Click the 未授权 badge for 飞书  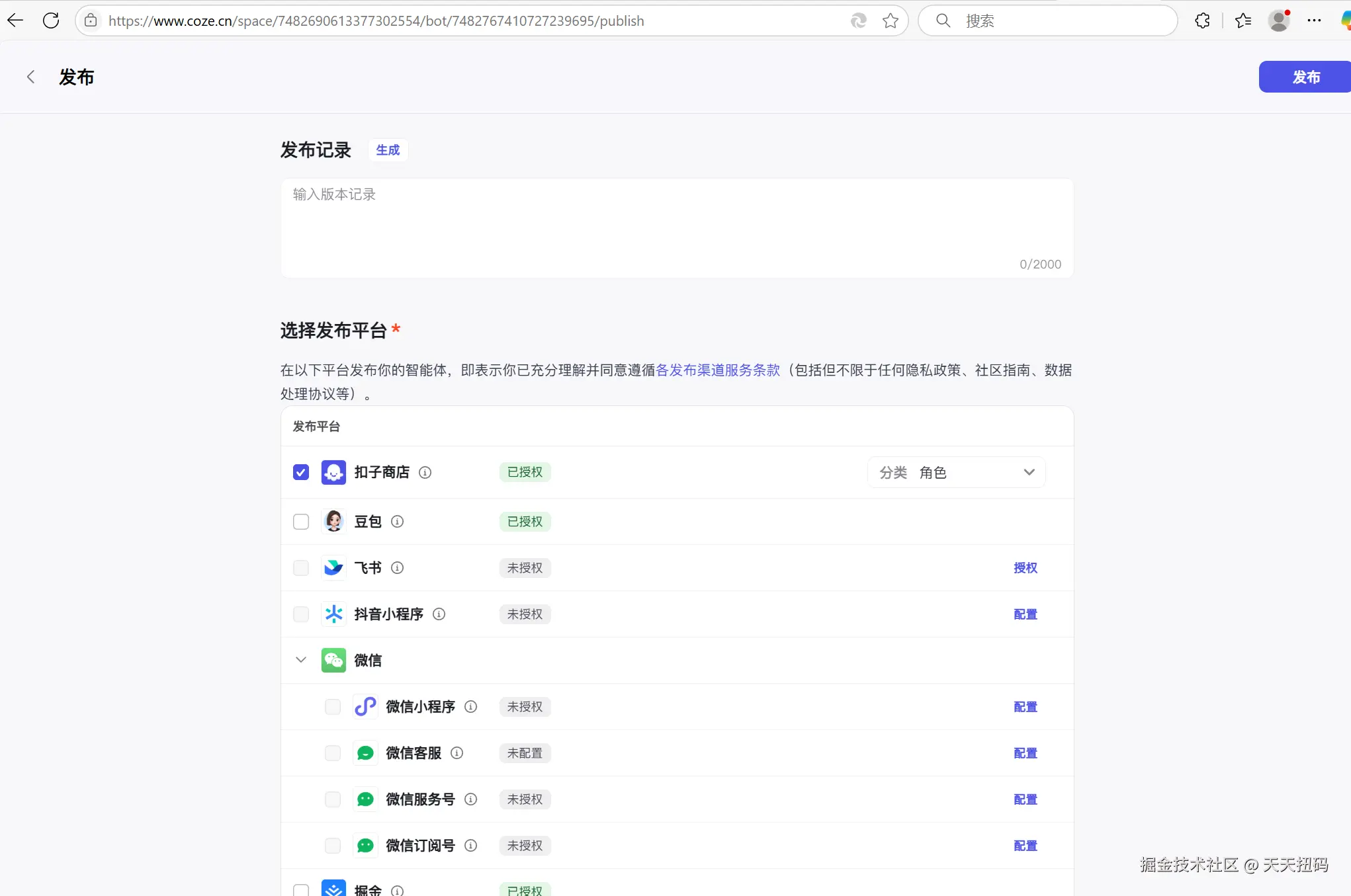(525, 568)
